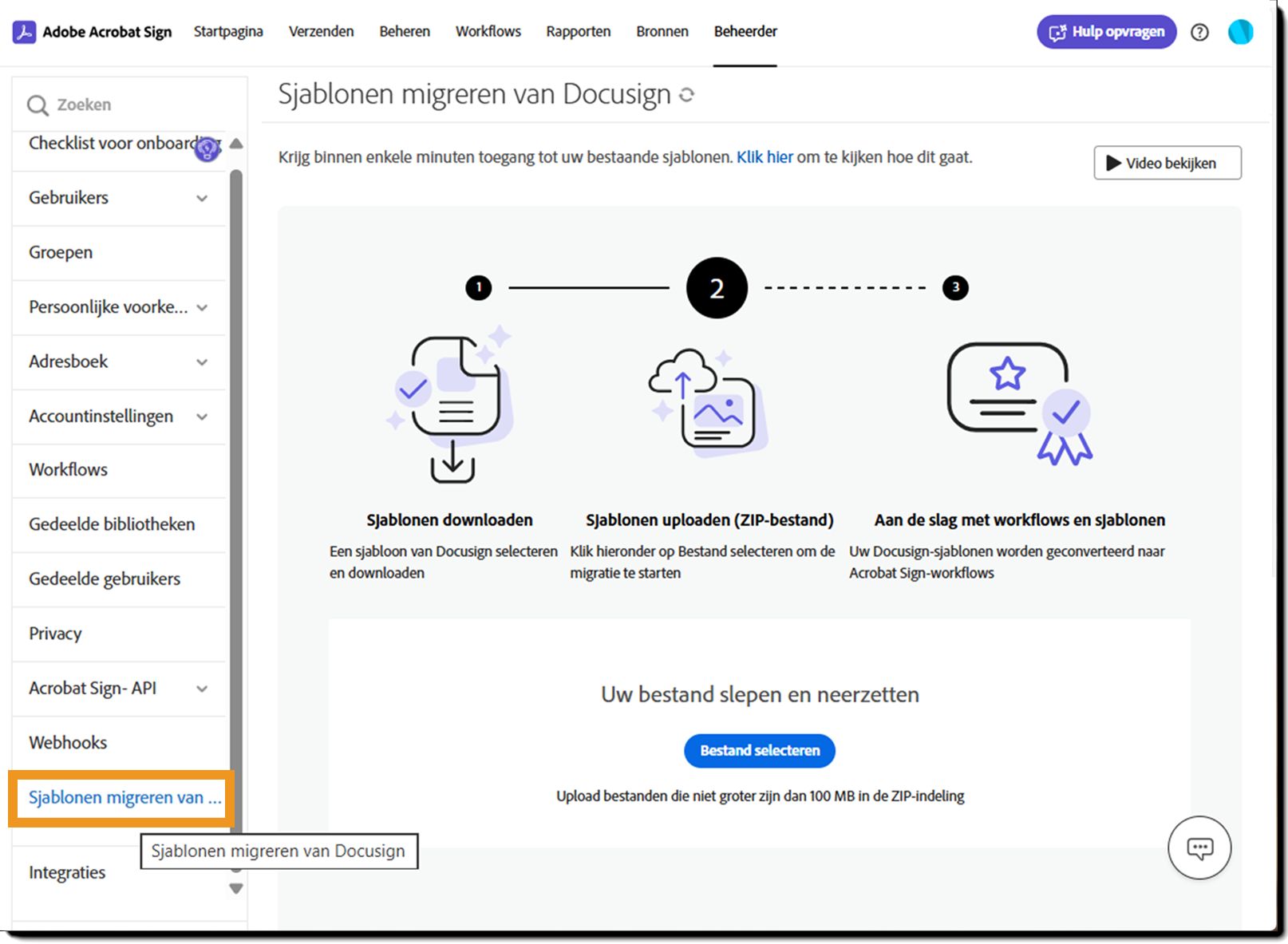Viewport: 1288px width, 944px height.
Task: Select Adresboek in the sidebar
Action: click(118, 361)
